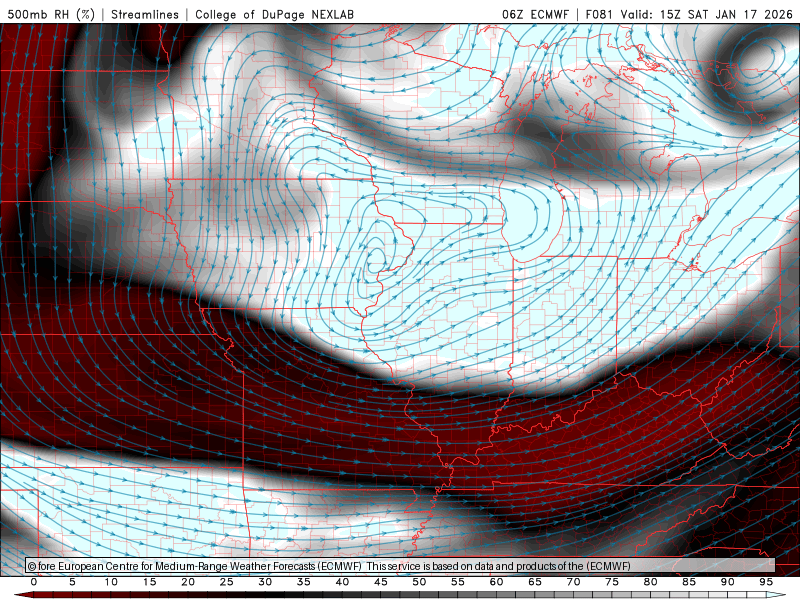Screen dimensions: 800x600
Task: Click the "5" label on the color scale
Action: pyautogui.click(x=72, y=582)
